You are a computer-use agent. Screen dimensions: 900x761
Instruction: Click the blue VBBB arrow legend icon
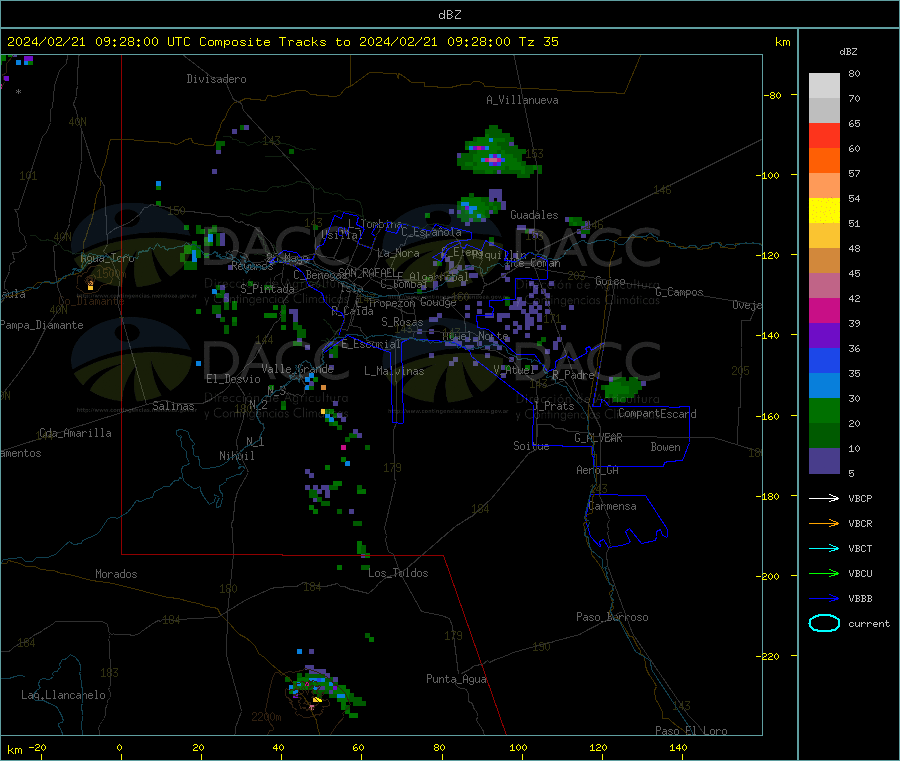tap(824, 599)
